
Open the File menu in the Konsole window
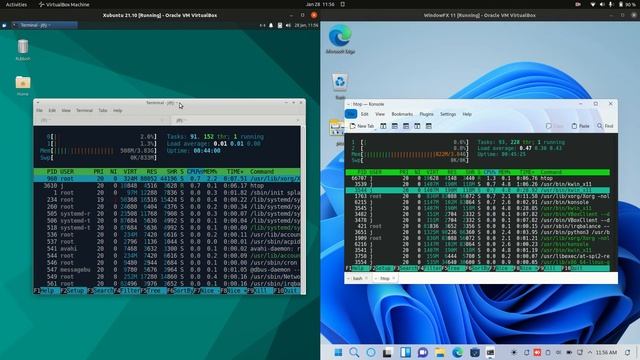(x=351, y=114)
